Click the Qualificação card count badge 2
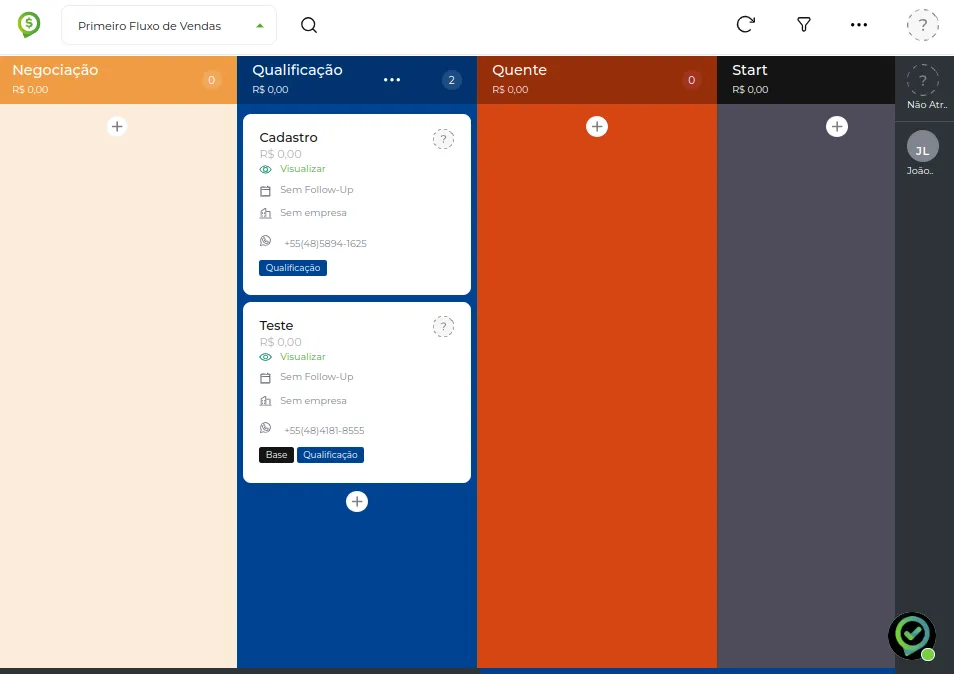The image size is (954, 674). (x=451, y=80)
